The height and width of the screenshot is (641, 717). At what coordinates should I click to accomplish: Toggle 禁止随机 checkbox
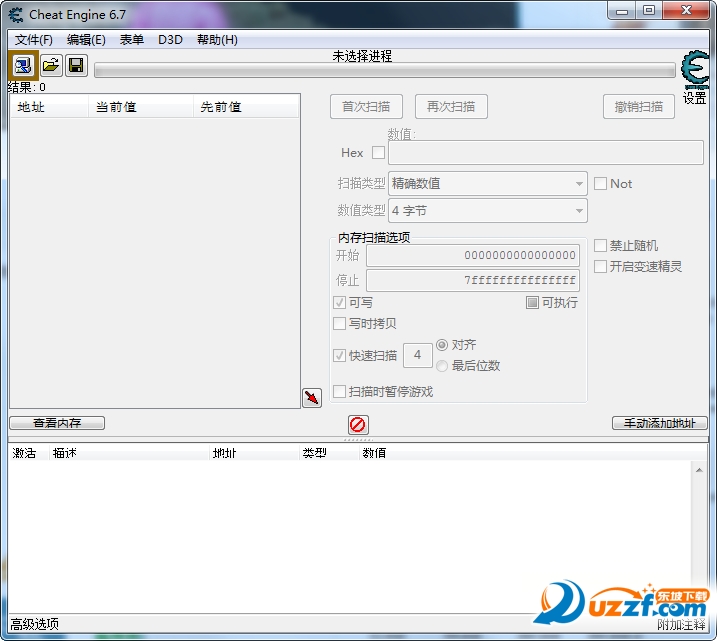600,246
